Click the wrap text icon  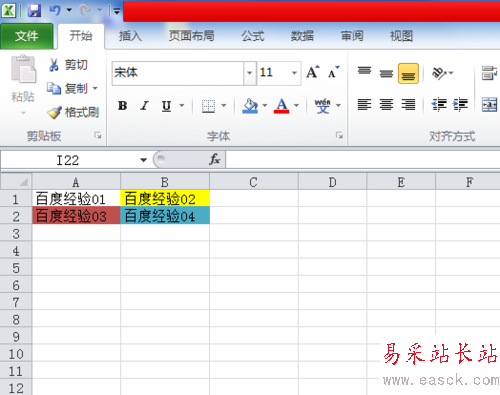pos(489,73)
